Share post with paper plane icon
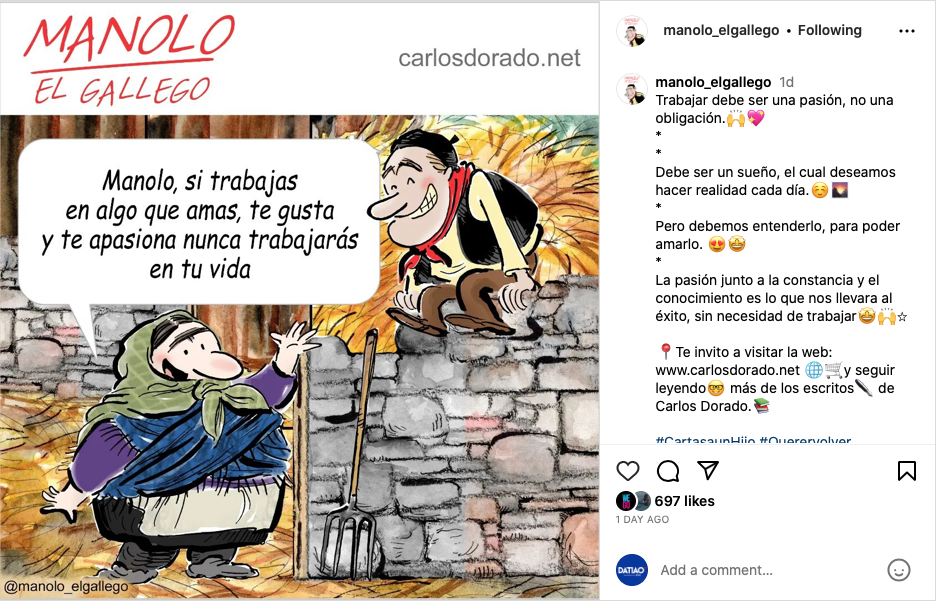Image resolution: width=937 pixels, height=601 pixels. tap(708, 470)
